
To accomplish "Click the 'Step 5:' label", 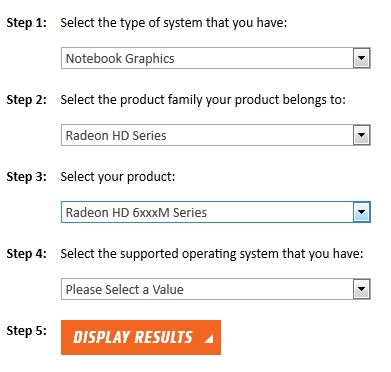I will (27, 331).
